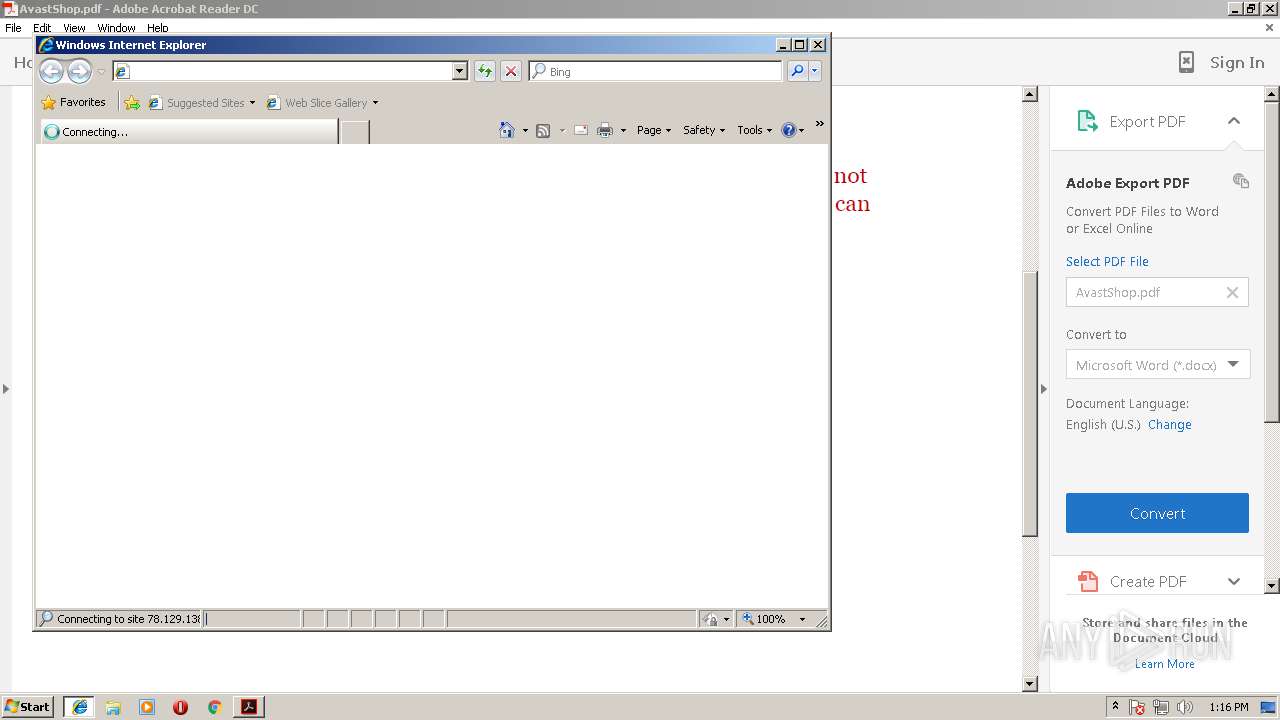Click the document vertical scrollbar down arrow
The width and height of the screenshot is (1280, 720).
point(1030,684)
